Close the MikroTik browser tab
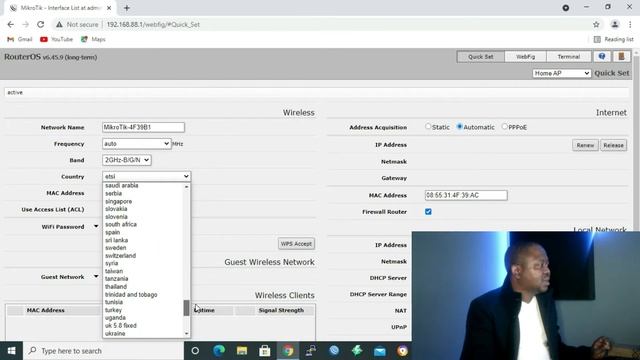The height and width of the screenshot is (360, 640). [x=109, y=8]
